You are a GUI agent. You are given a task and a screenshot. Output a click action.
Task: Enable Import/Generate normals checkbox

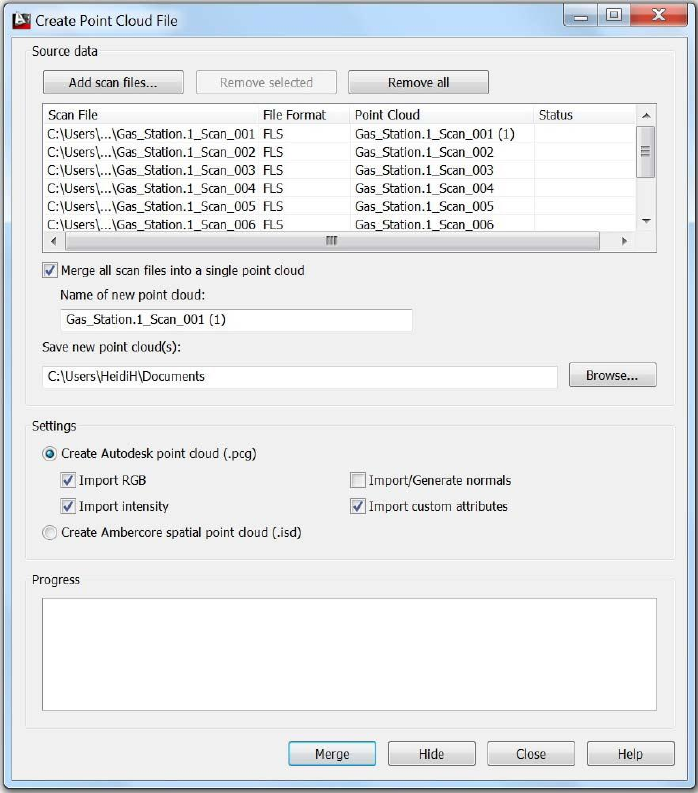click(358, 480)
